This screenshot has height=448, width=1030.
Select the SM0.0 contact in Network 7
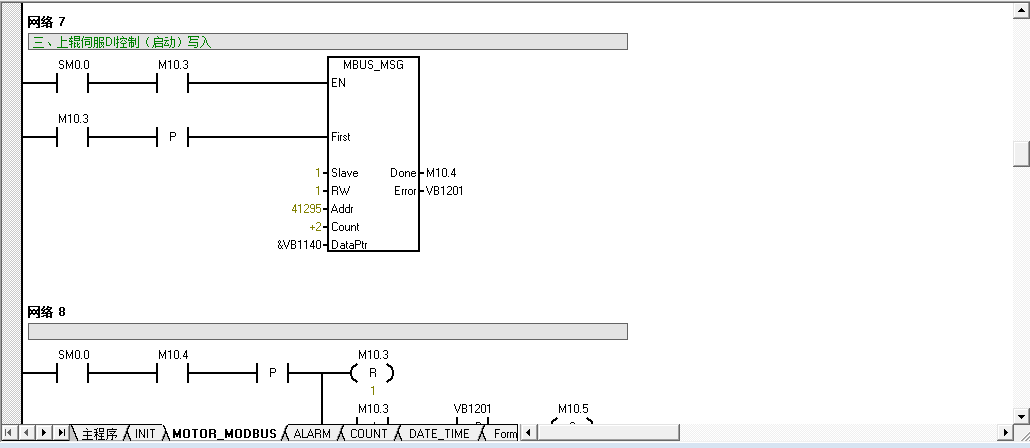[72, 83]
